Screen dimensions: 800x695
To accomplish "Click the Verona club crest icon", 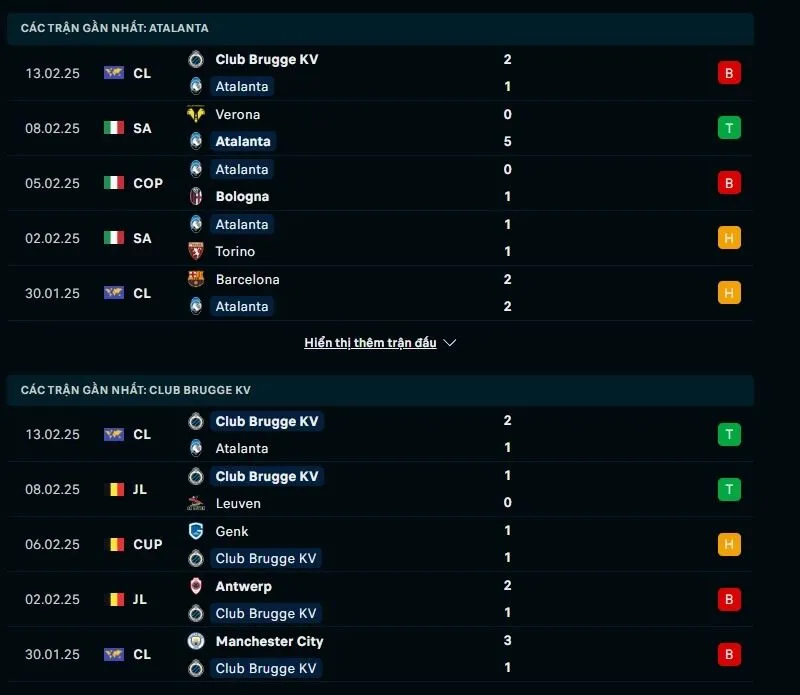I will (x=196, y=114).
